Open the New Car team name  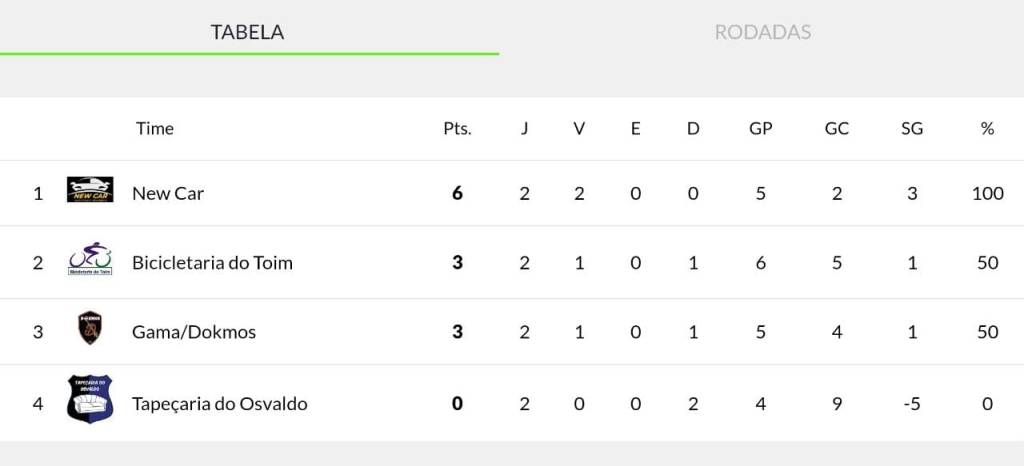(x=168, y=194)
